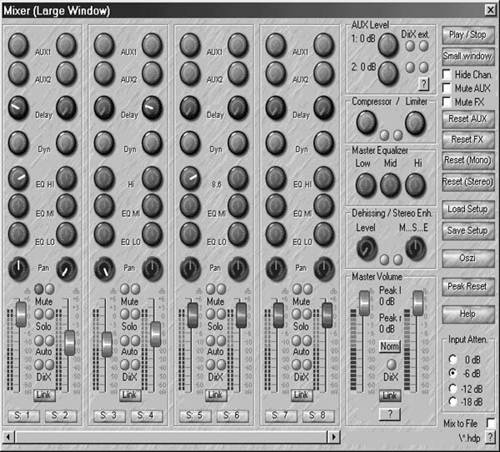This screenshot has height=452, width=500.
Task: Open the Oszi display
Action: pos(468,258)
